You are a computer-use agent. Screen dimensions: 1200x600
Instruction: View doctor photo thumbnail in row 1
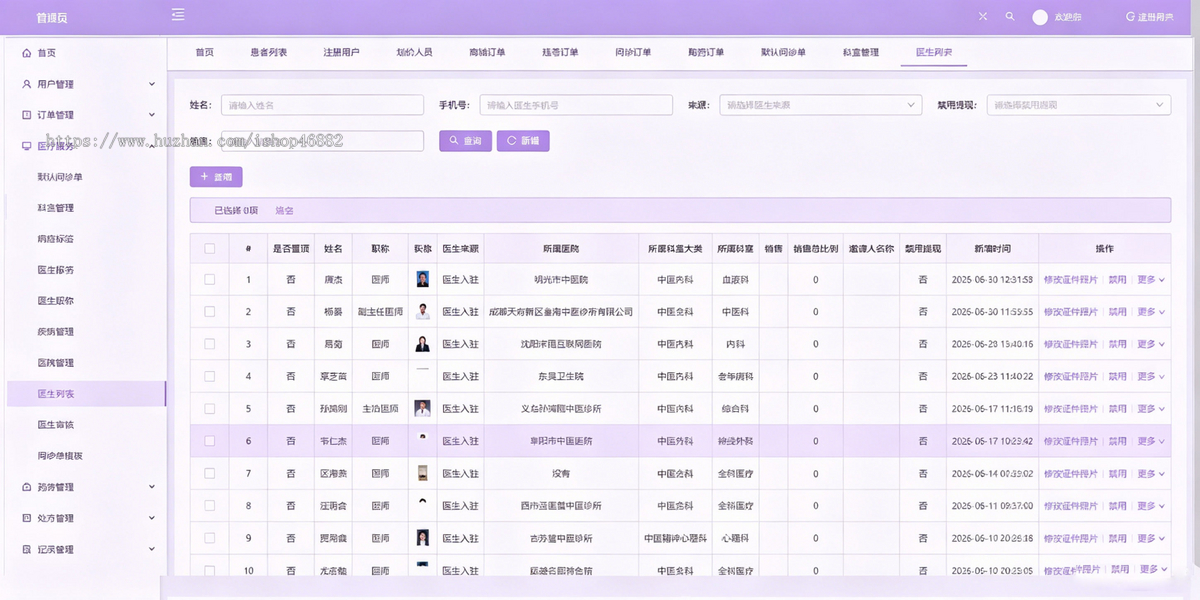(423, 279)
